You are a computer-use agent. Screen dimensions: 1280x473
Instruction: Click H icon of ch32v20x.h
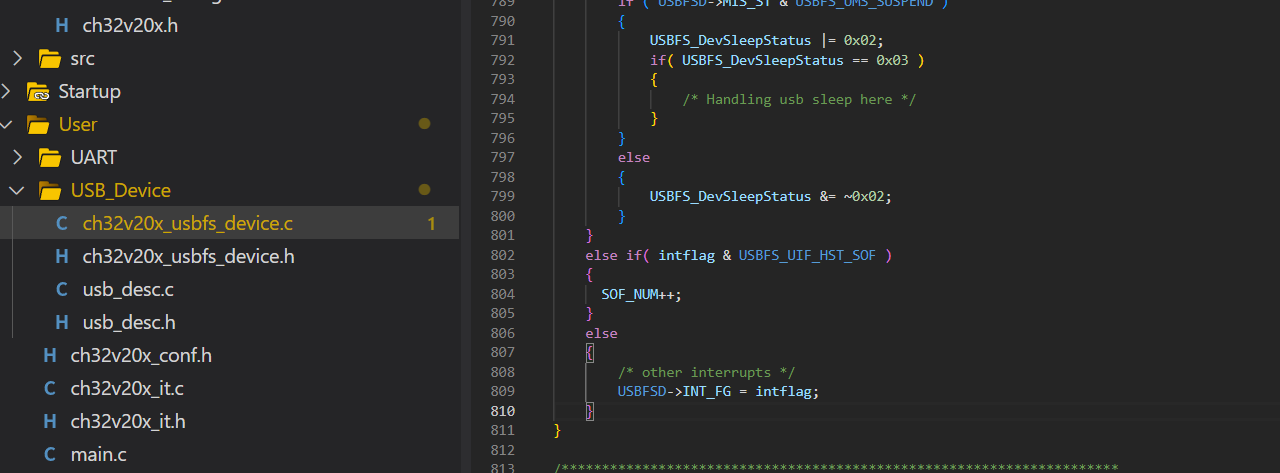(62, 25)
